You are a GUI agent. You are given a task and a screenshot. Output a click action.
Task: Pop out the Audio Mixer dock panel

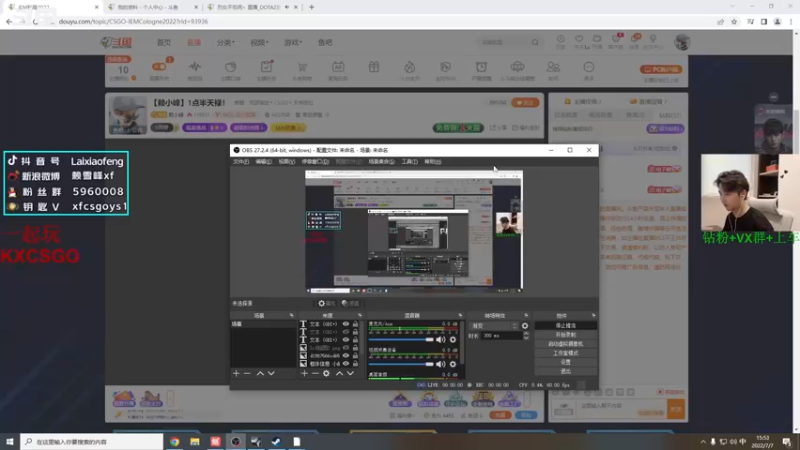coord(460,315)
